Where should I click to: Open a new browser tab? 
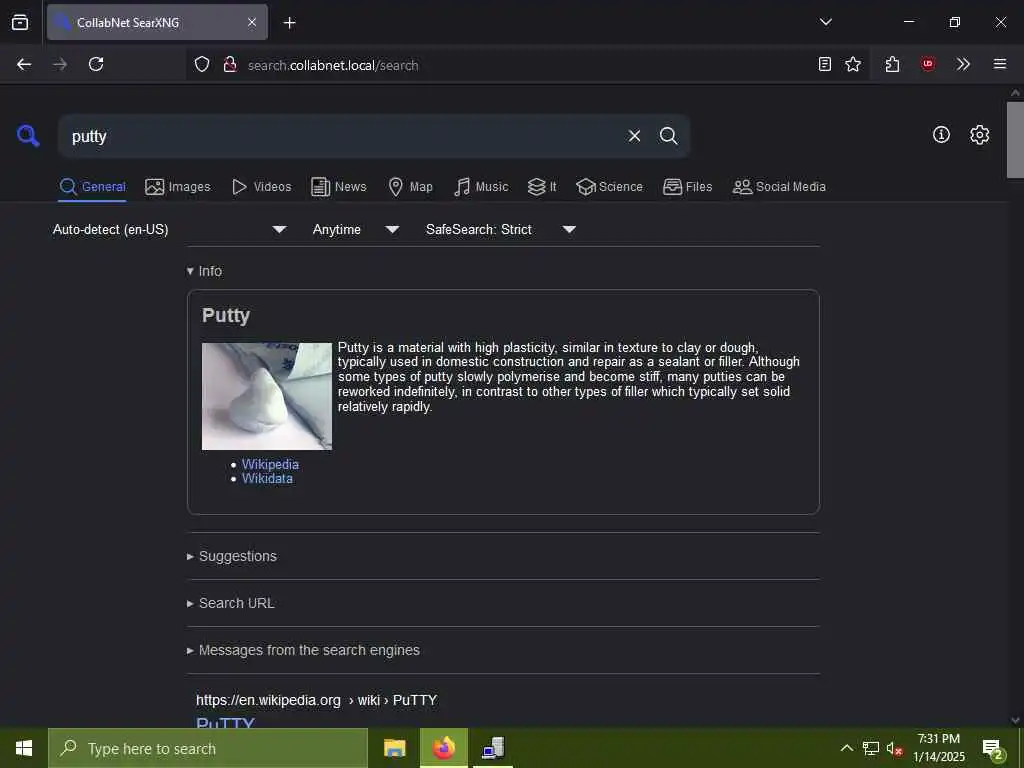tap(289, 23)
